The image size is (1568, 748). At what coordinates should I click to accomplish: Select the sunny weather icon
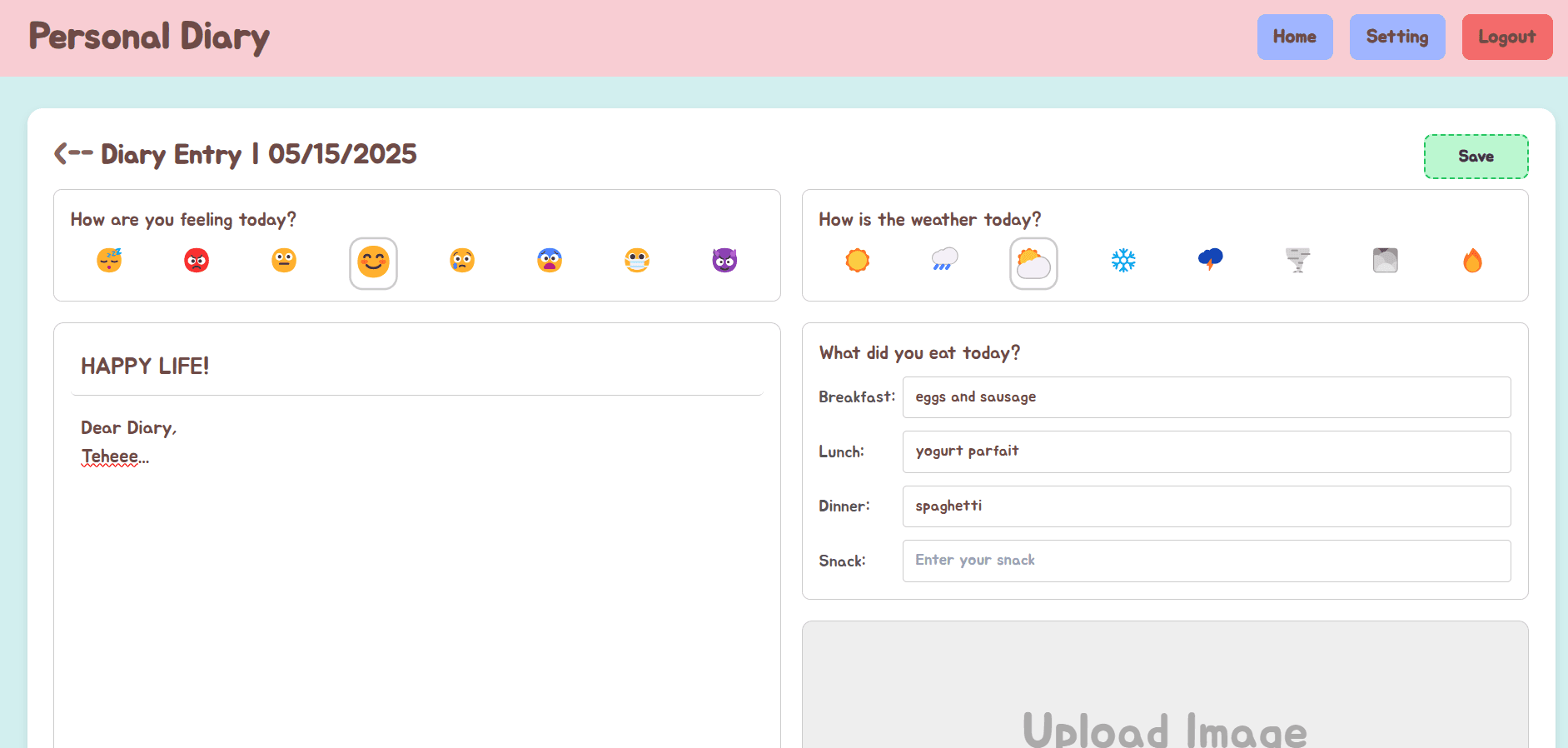pos(858,261)
